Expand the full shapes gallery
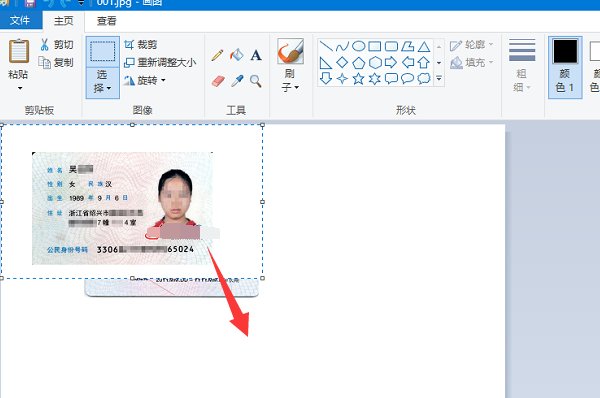 click(x=439, y=79)
